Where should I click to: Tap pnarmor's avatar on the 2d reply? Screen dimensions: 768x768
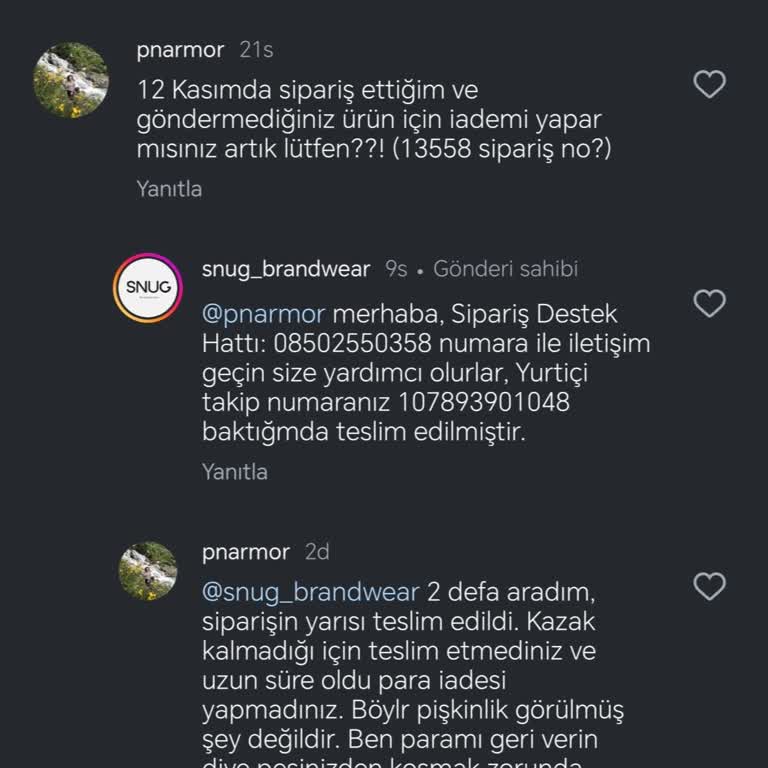(x=148, y=572)
